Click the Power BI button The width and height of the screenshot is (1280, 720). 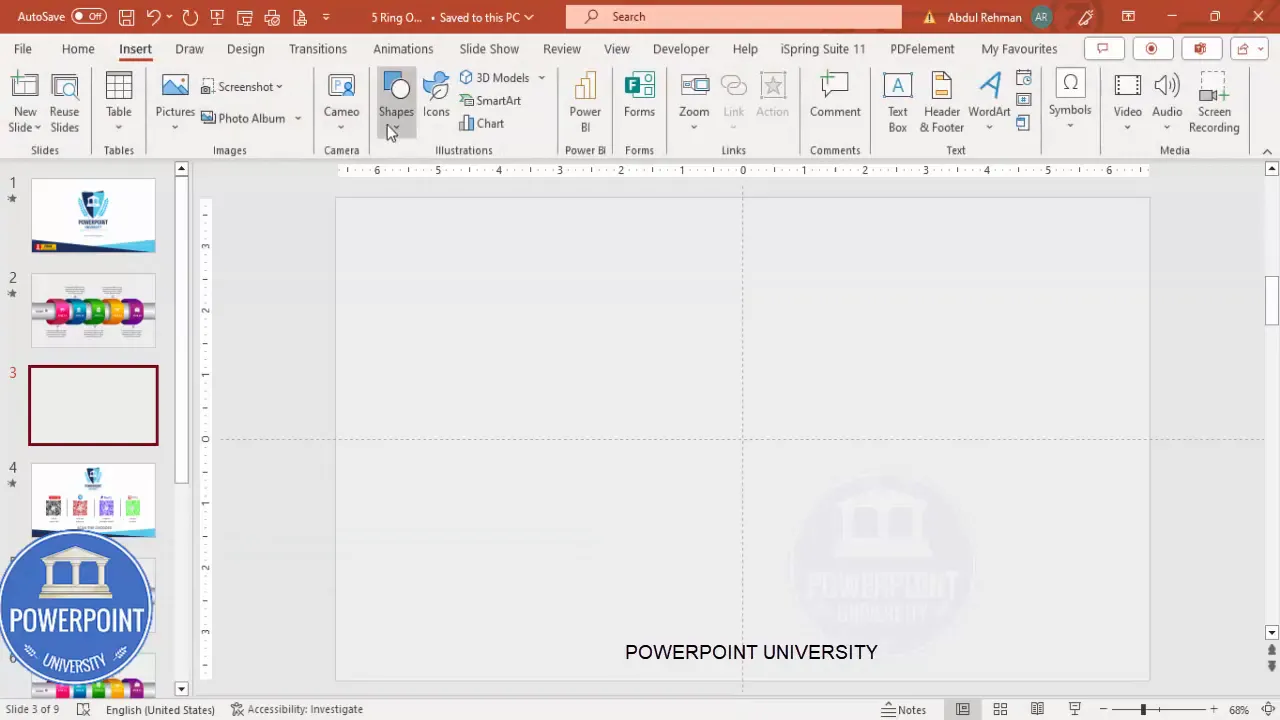point(585,104)
